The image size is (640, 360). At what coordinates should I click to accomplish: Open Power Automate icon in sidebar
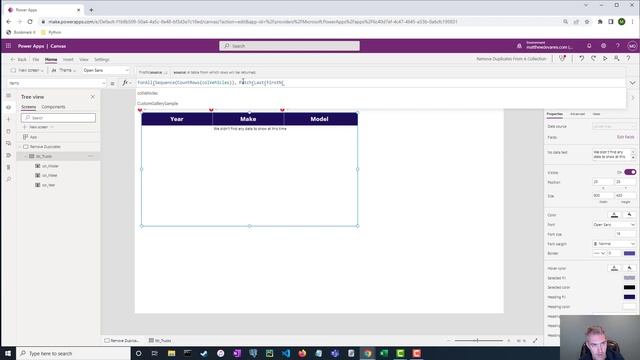pyautogui.click(x=9, y=155)
